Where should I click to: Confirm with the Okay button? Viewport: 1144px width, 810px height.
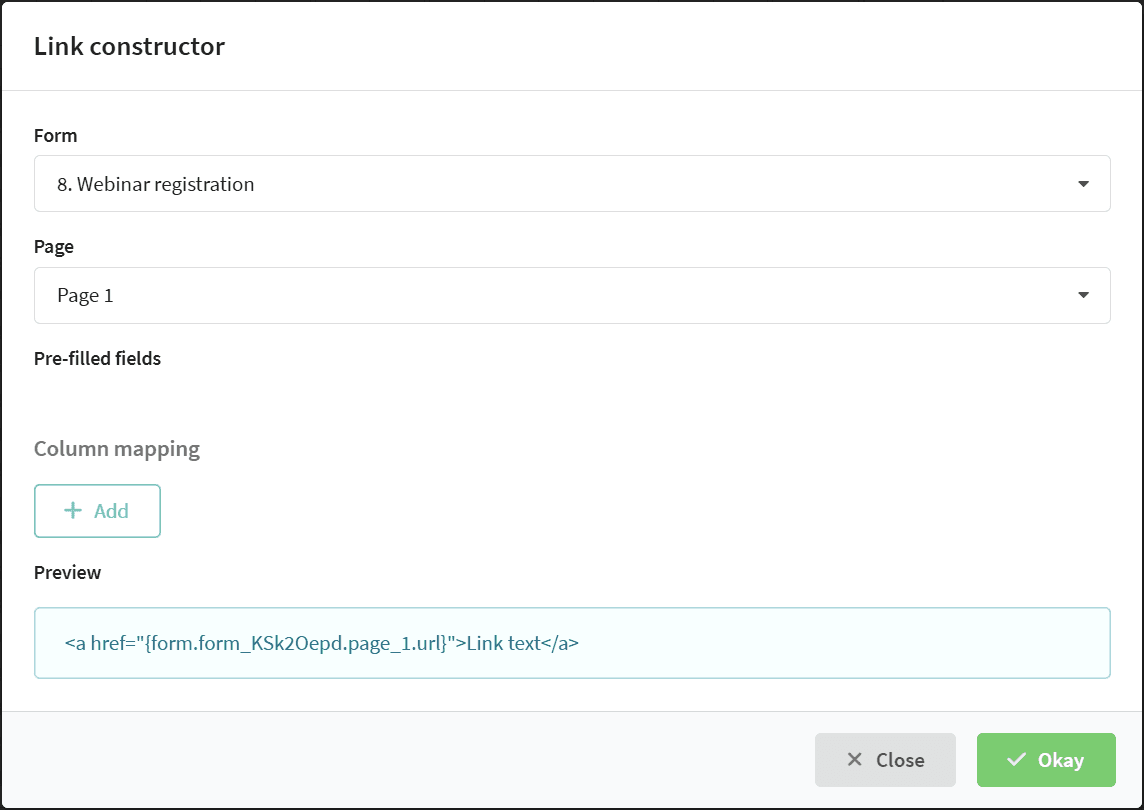[x=1046, y=760]
